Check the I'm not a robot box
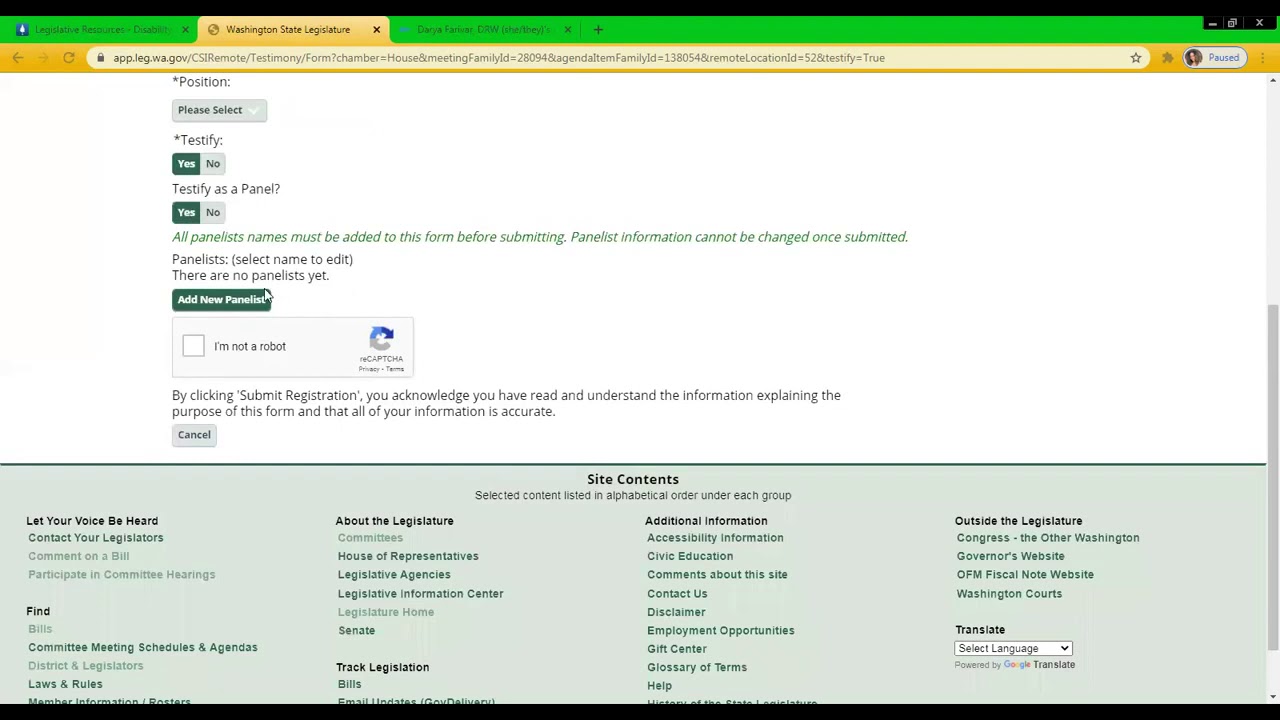 [x=194, y=346]
